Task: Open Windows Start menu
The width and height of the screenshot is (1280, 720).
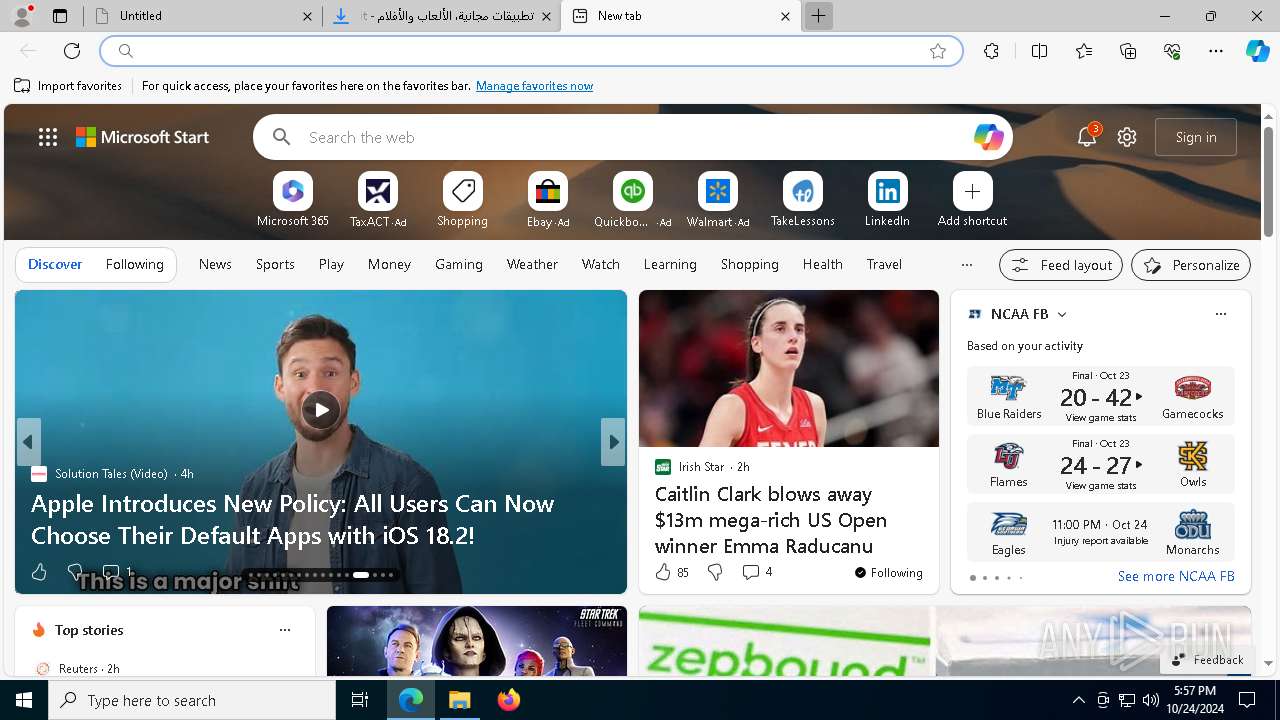Action: click(24, 700)
